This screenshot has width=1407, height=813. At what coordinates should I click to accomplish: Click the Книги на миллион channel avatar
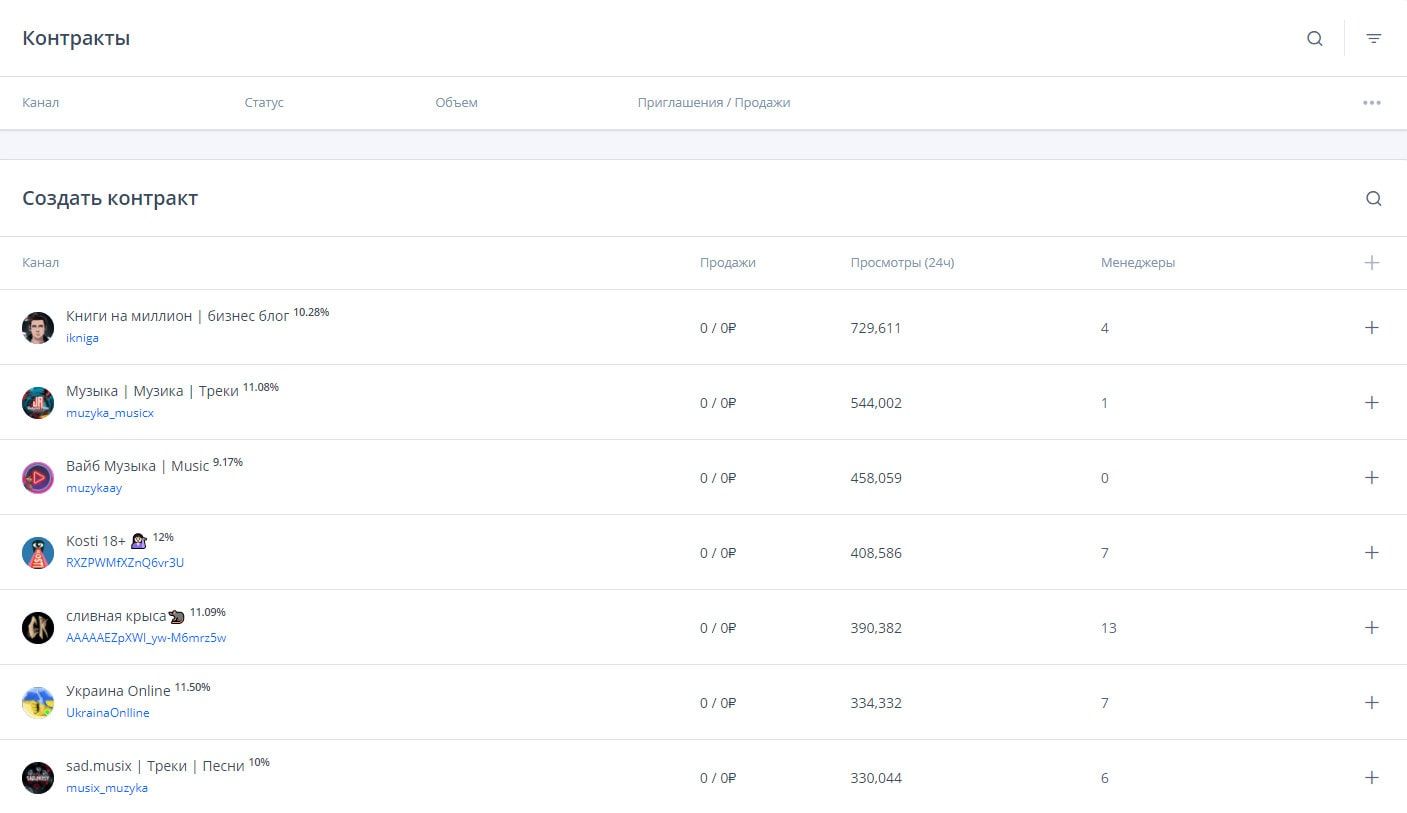click(x=38, y=328)
